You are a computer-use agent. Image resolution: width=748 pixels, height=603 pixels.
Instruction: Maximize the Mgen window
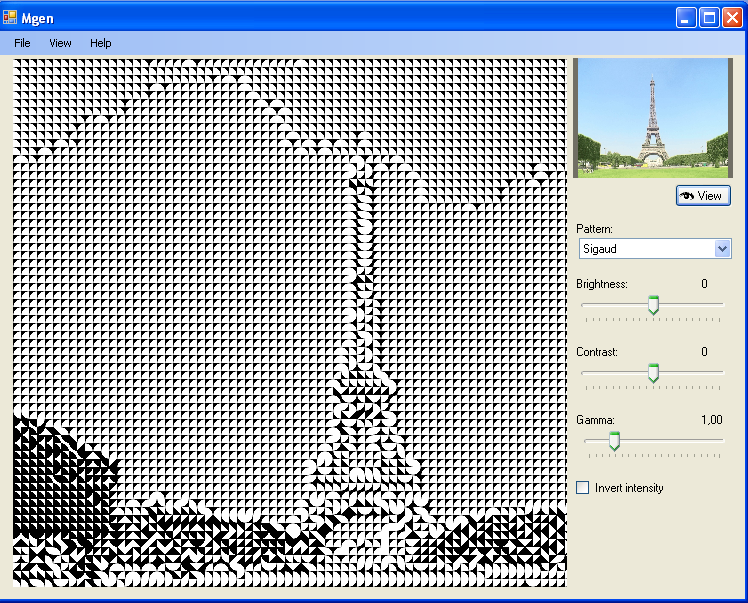[709, 18]
